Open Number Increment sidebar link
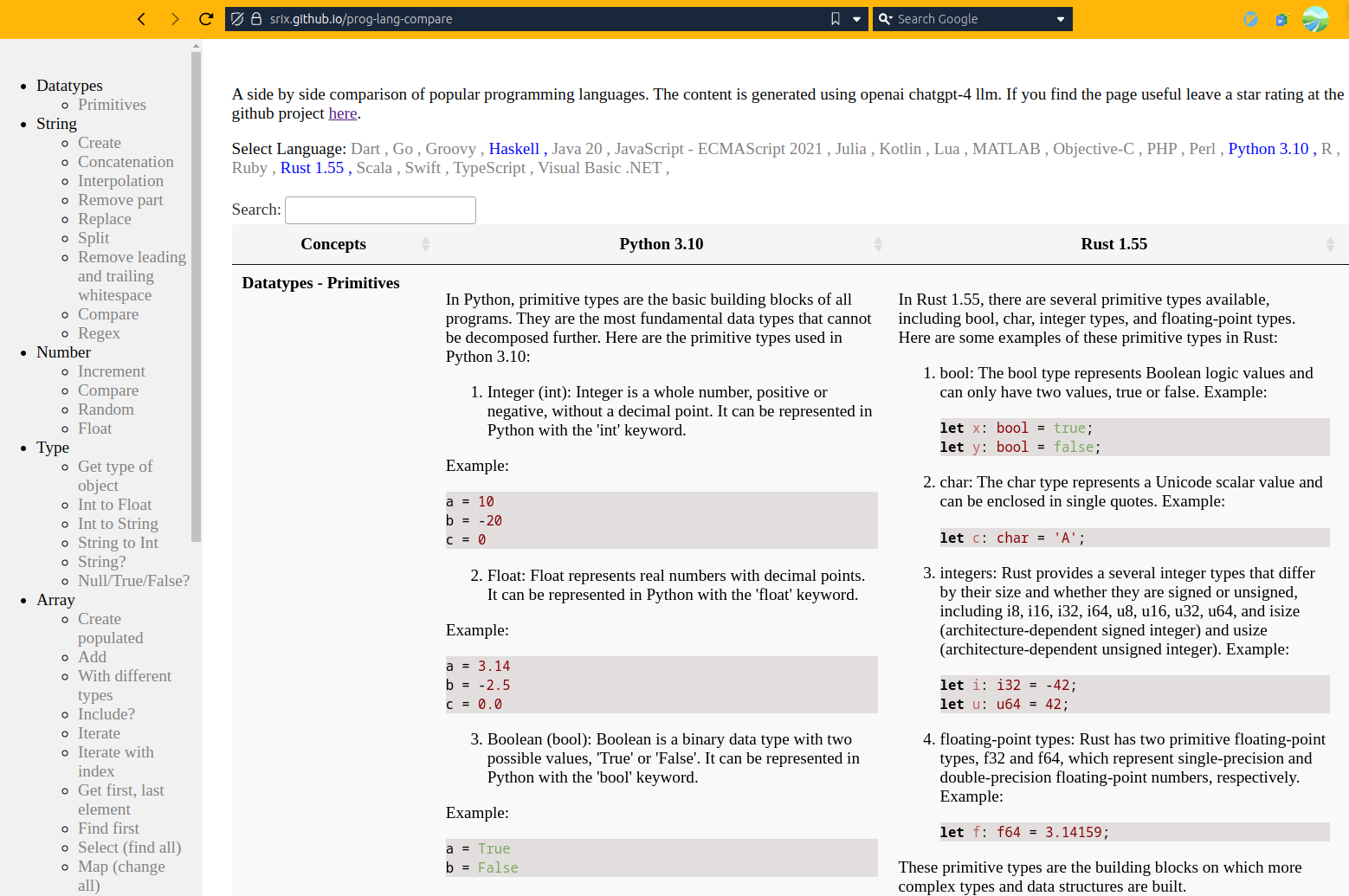Viewport: 1349px width, 896px height. pos(112,371)
